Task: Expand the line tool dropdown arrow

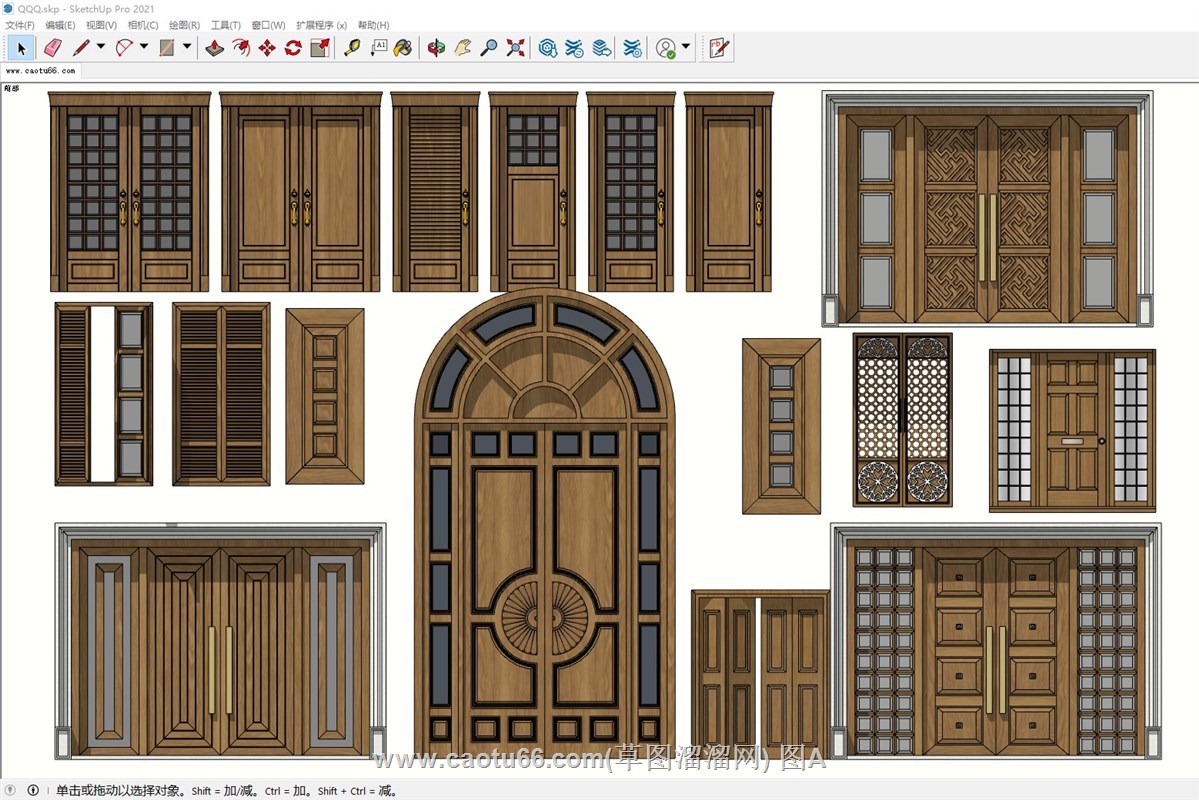Action: pyautogui.click(x=101, y=47)
